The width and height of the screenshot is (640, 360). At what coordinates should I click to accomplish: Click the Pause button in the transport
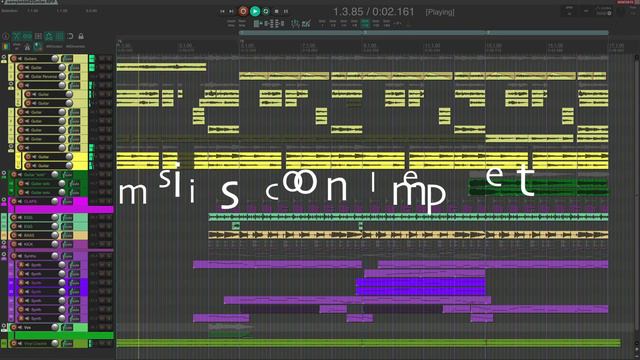[286, 11]
